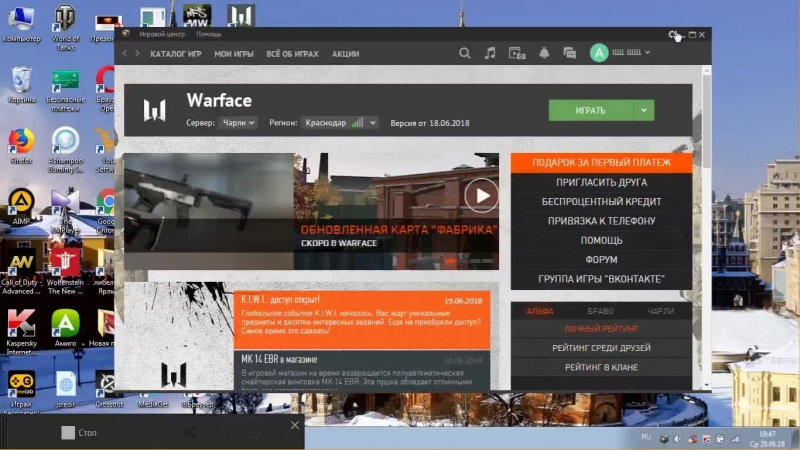The height and width of the screenshot is (450, 800).
Task: Open the notifications bell
Action: 544,53
